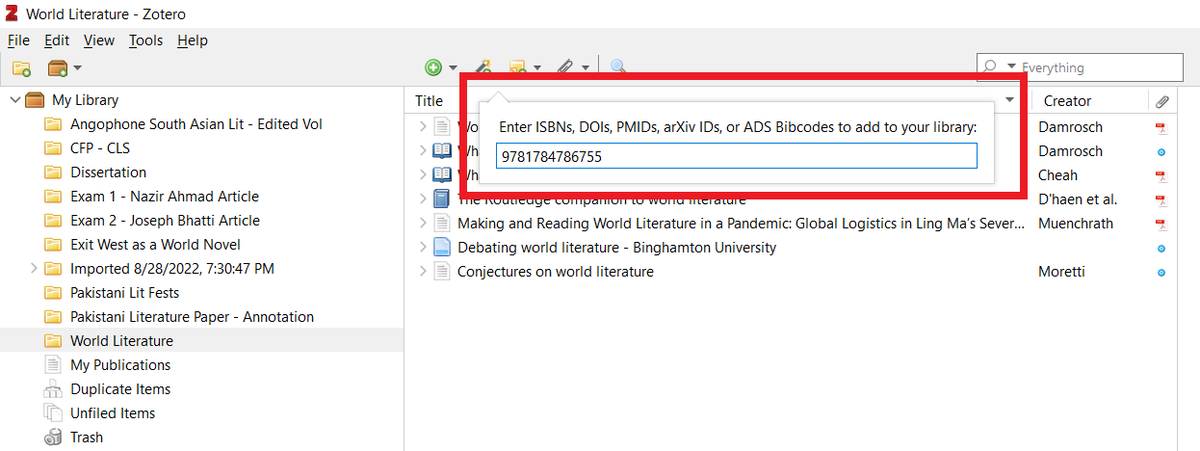The width and height of the screenshot is (1200, 451).
Task: Open the Add Attachment dropdown arrow
Action: 585,69
